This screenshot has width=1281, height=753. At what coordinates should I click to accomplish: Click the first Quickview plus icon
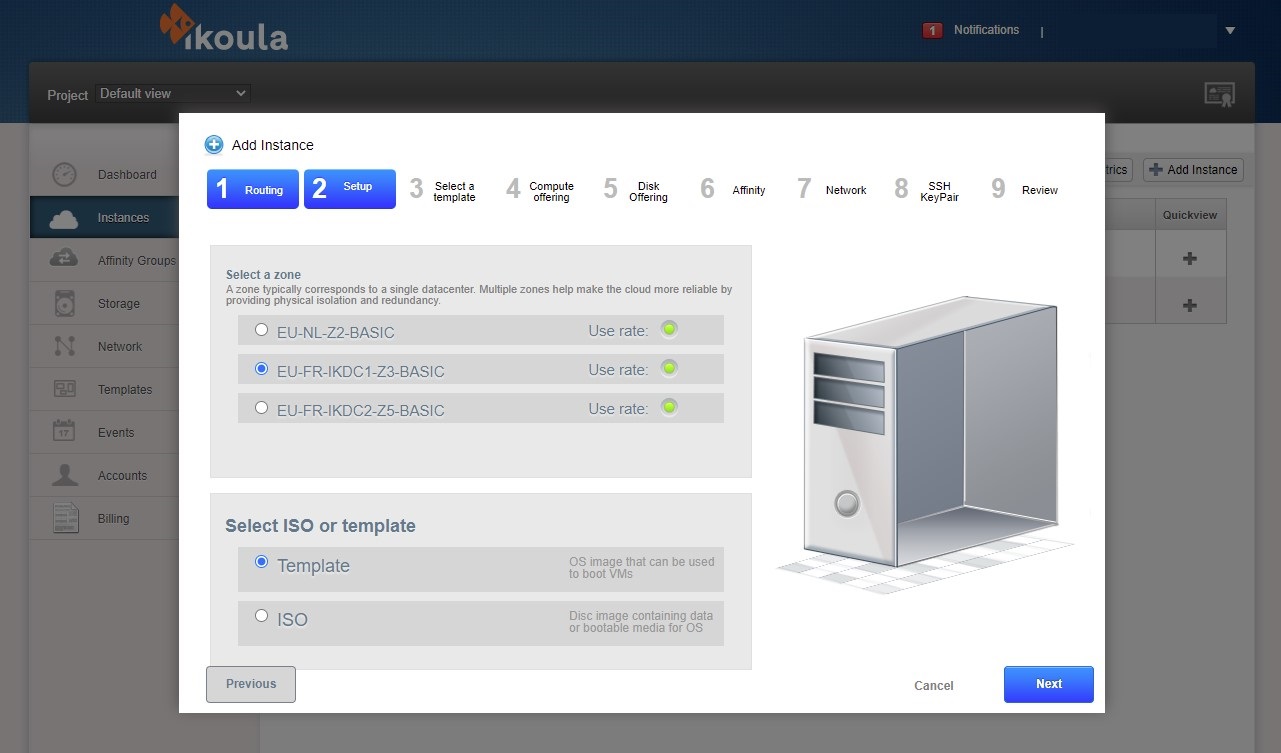point(1190,258)
